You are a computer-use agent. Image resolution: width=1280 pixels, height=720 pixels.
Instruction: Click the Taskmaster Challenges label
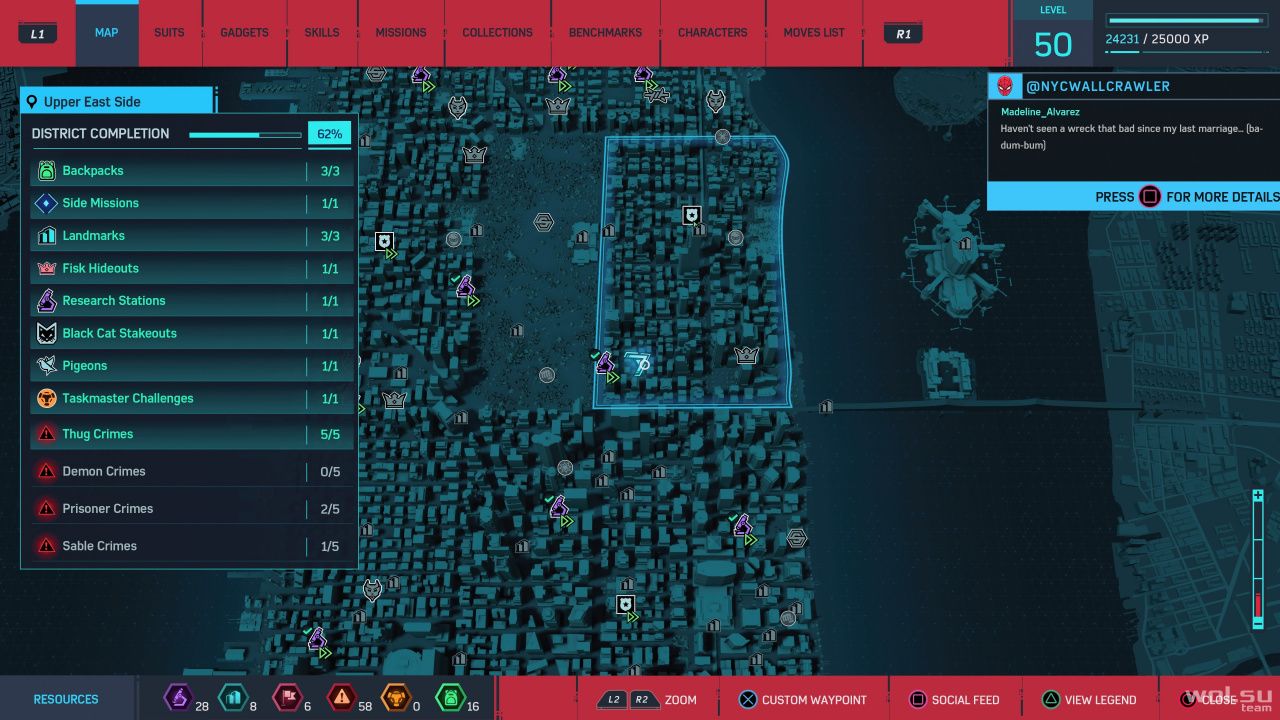click(128, 398)
